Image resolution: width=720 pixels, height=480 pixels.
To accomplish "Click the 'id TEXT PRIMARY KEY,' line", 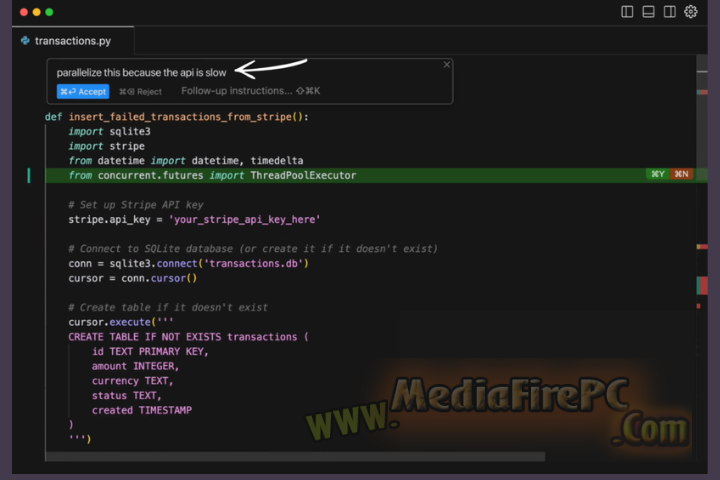I will point(150,352).
